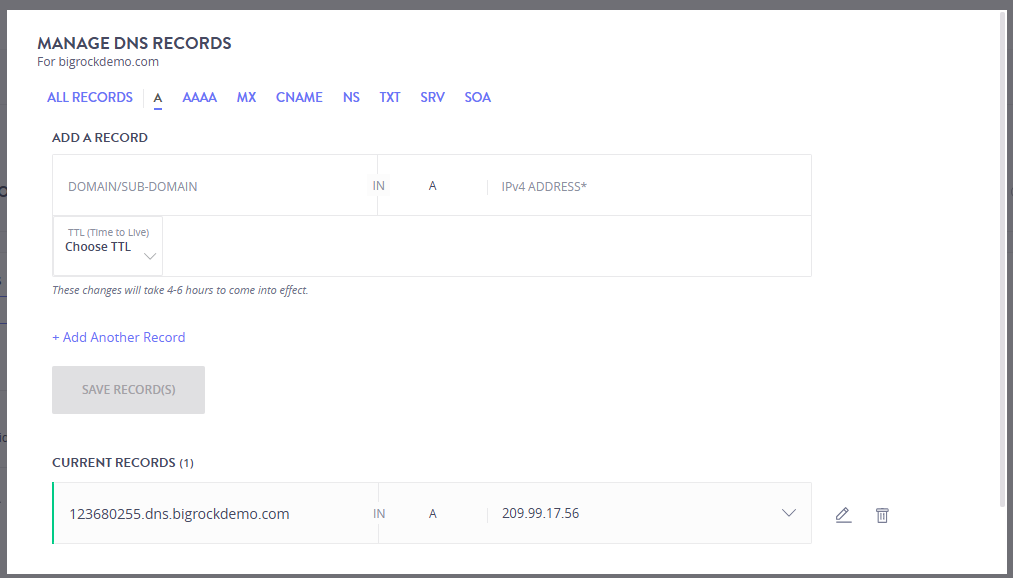Switch to the ALL RECORDS tab
The height and width of the screenshot is (578, 1013).
[90, 98]
